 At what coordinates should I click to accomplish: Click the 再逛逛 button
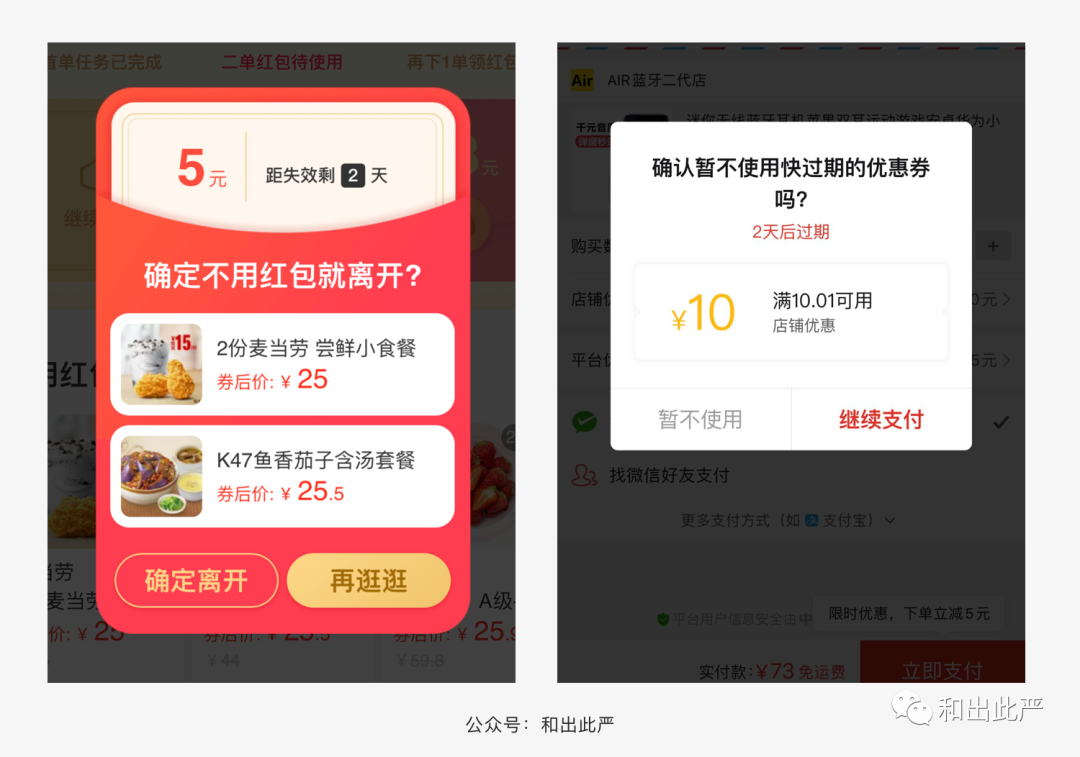(x=368, y=581)
